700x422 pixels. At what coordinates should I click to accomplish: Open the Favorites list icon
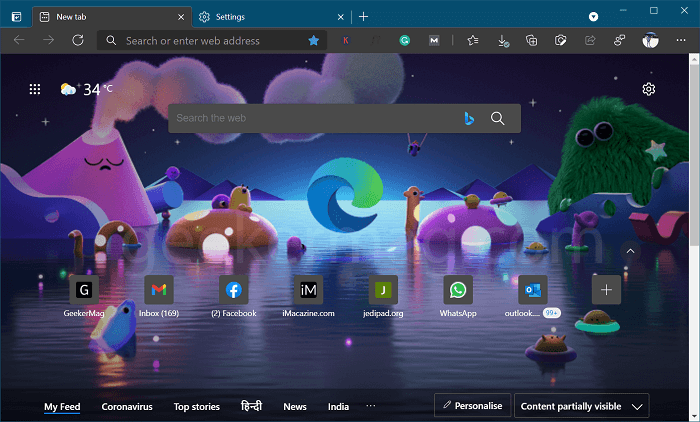pyautogui.click(x=473, y=41)
